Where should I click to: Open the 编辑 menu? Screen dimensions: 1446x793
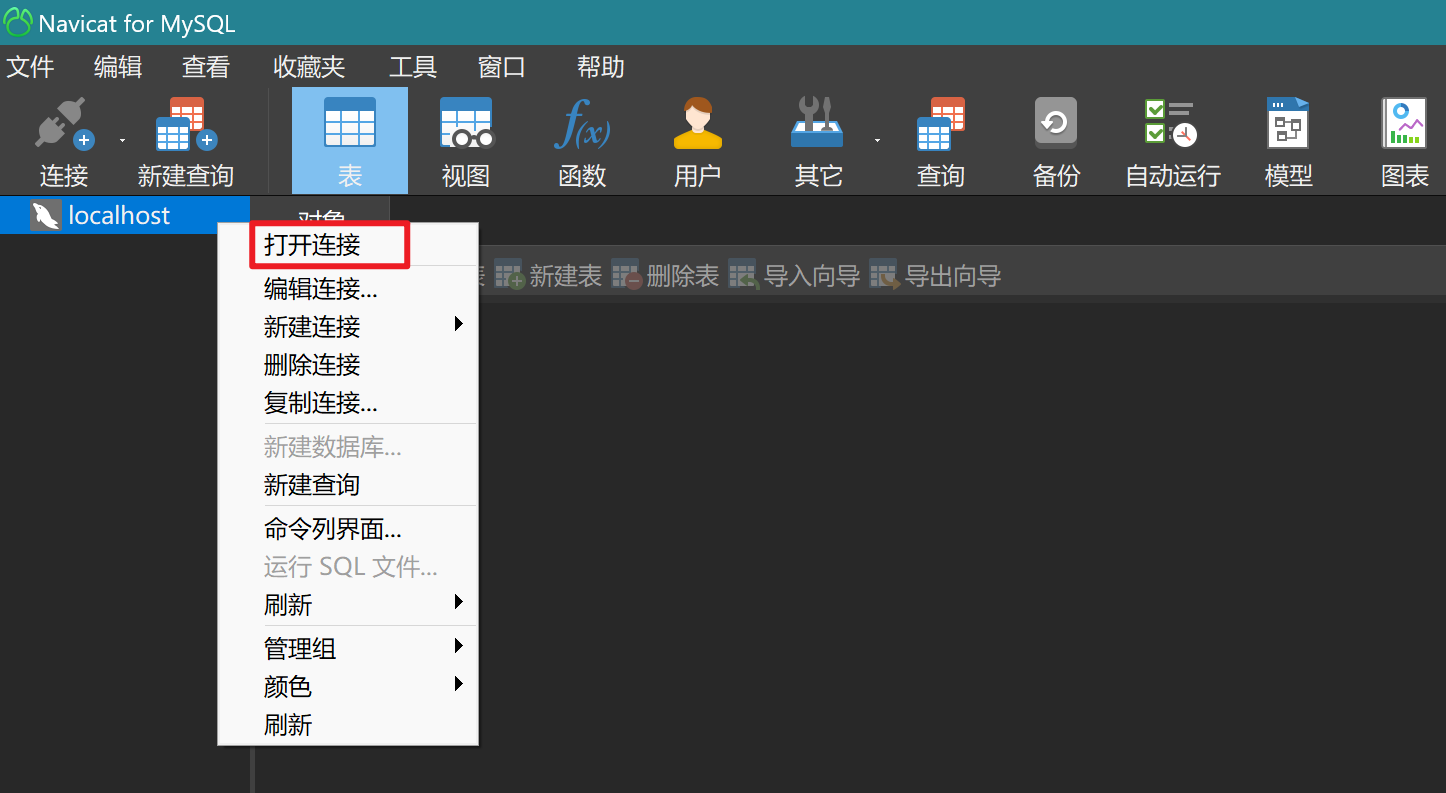118,67
